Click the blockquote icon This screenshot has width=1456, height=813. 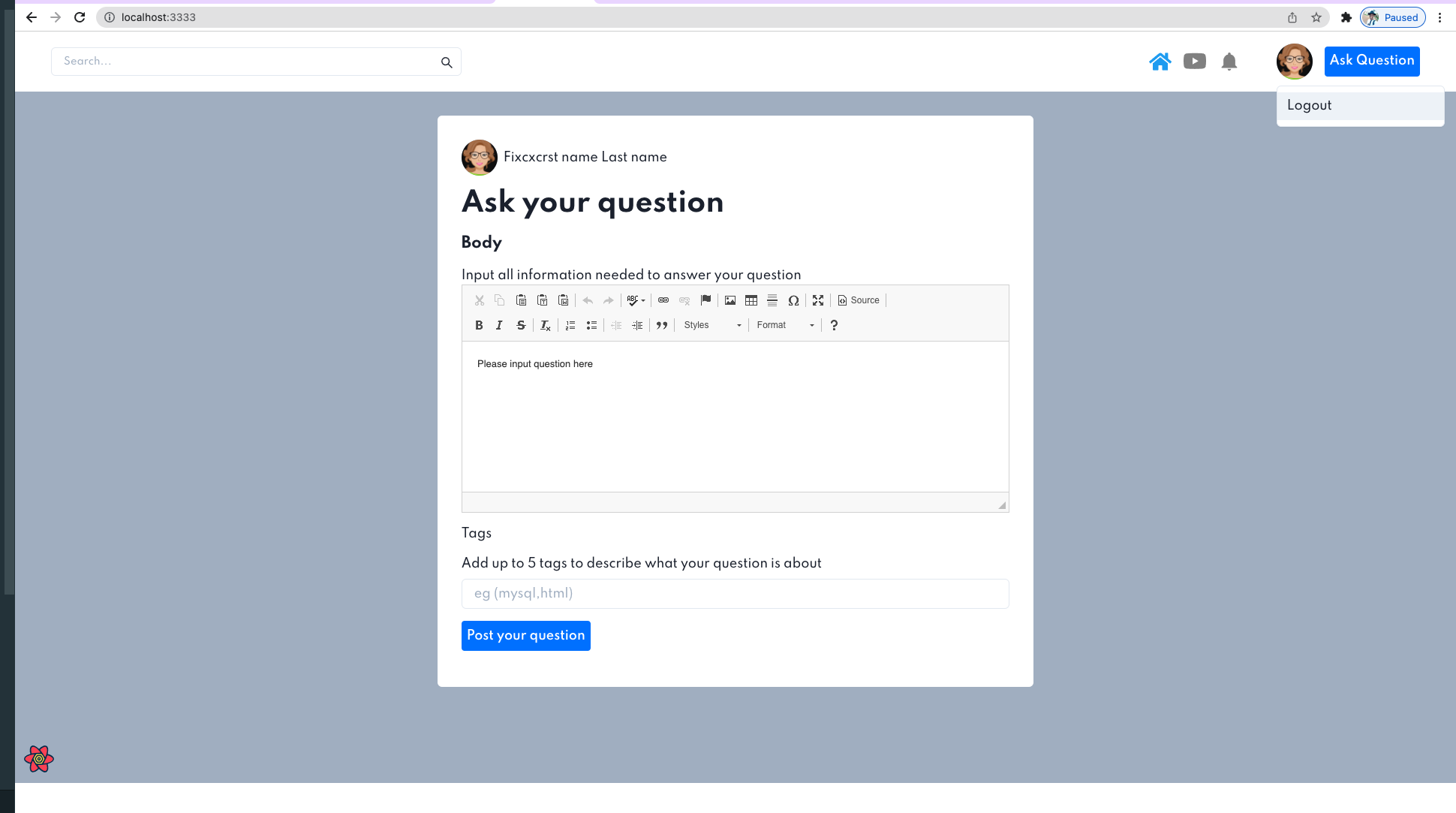[662, 325]
